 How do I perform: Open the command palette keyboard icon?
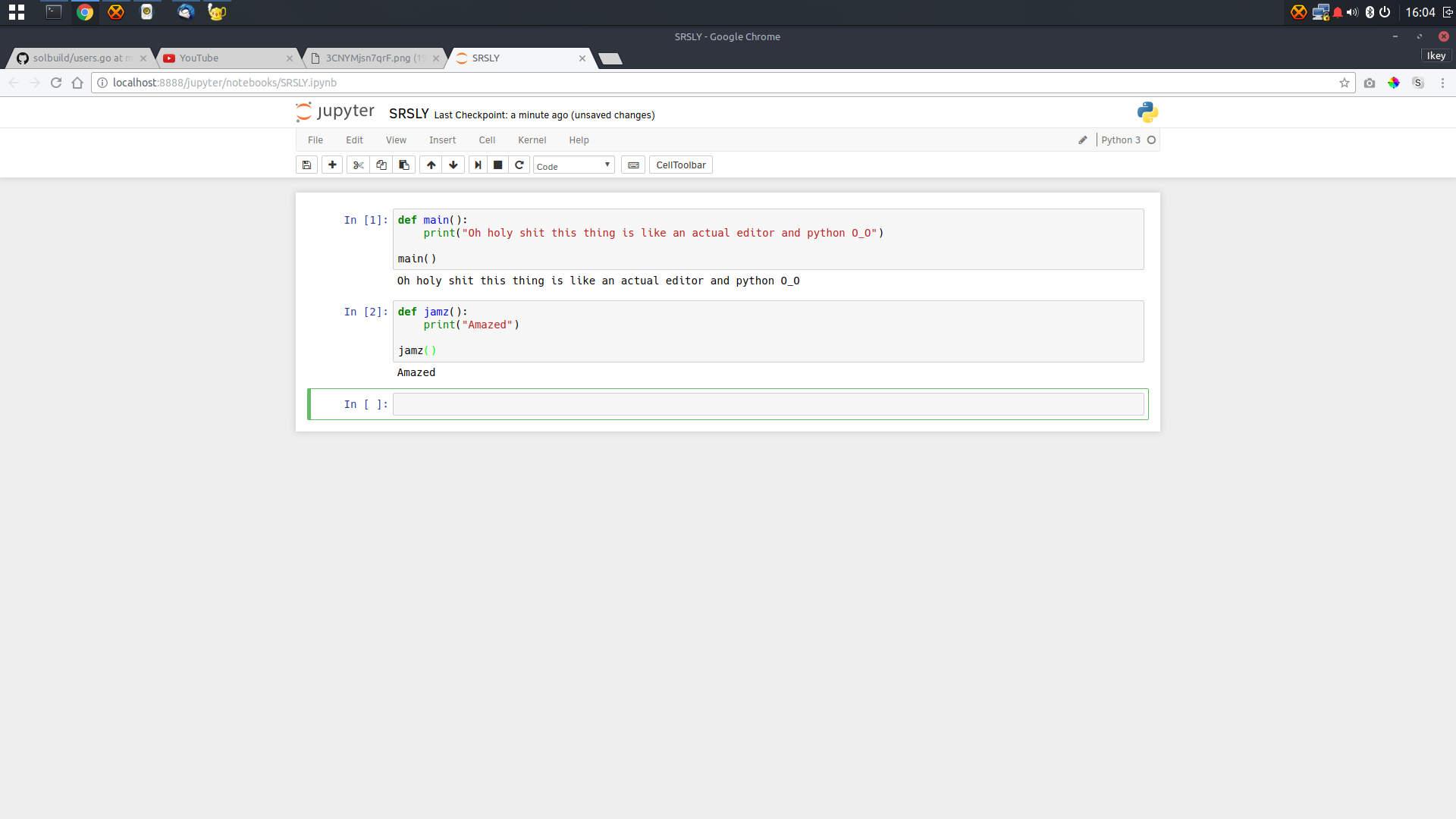633,165
